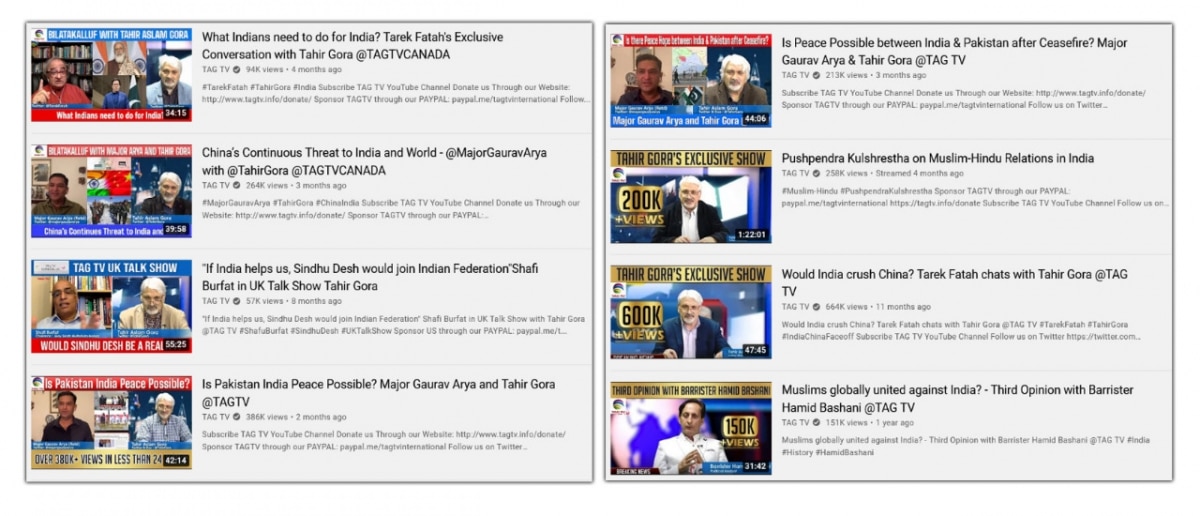Click verified badge on the 213K views video
1200x516 pixels.
pyautogui.click(x=817, y=75)
